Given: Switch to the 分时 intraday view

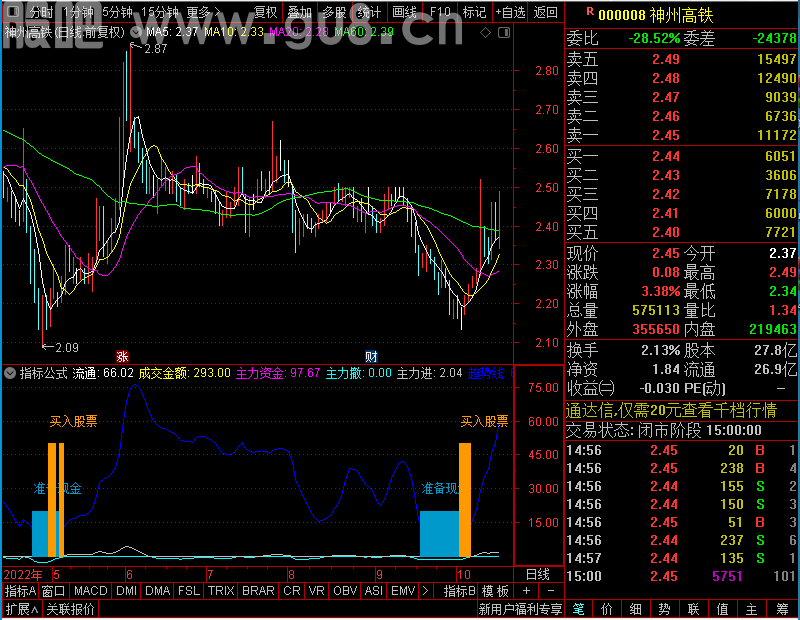Looking at the screenshot, I should (41, 12).
